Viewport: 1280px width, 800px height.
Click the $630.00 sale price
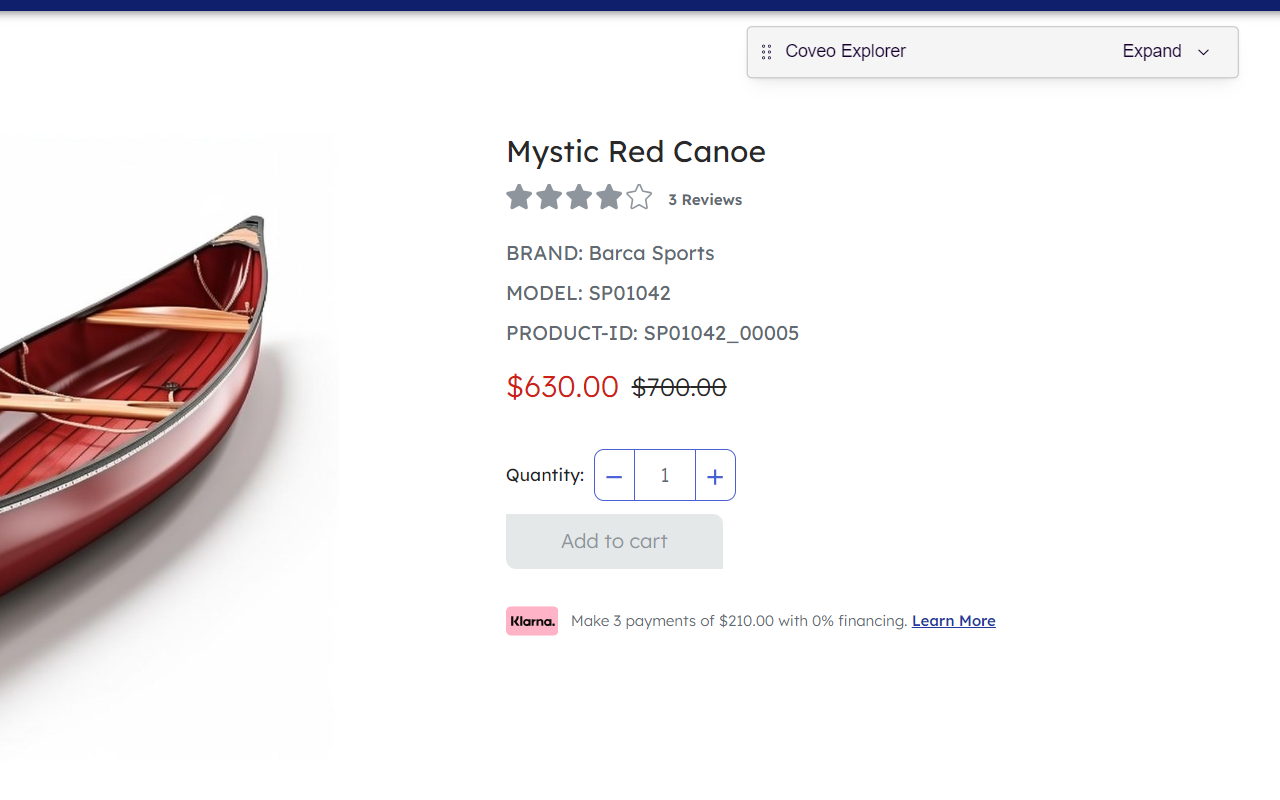point(562,387)
